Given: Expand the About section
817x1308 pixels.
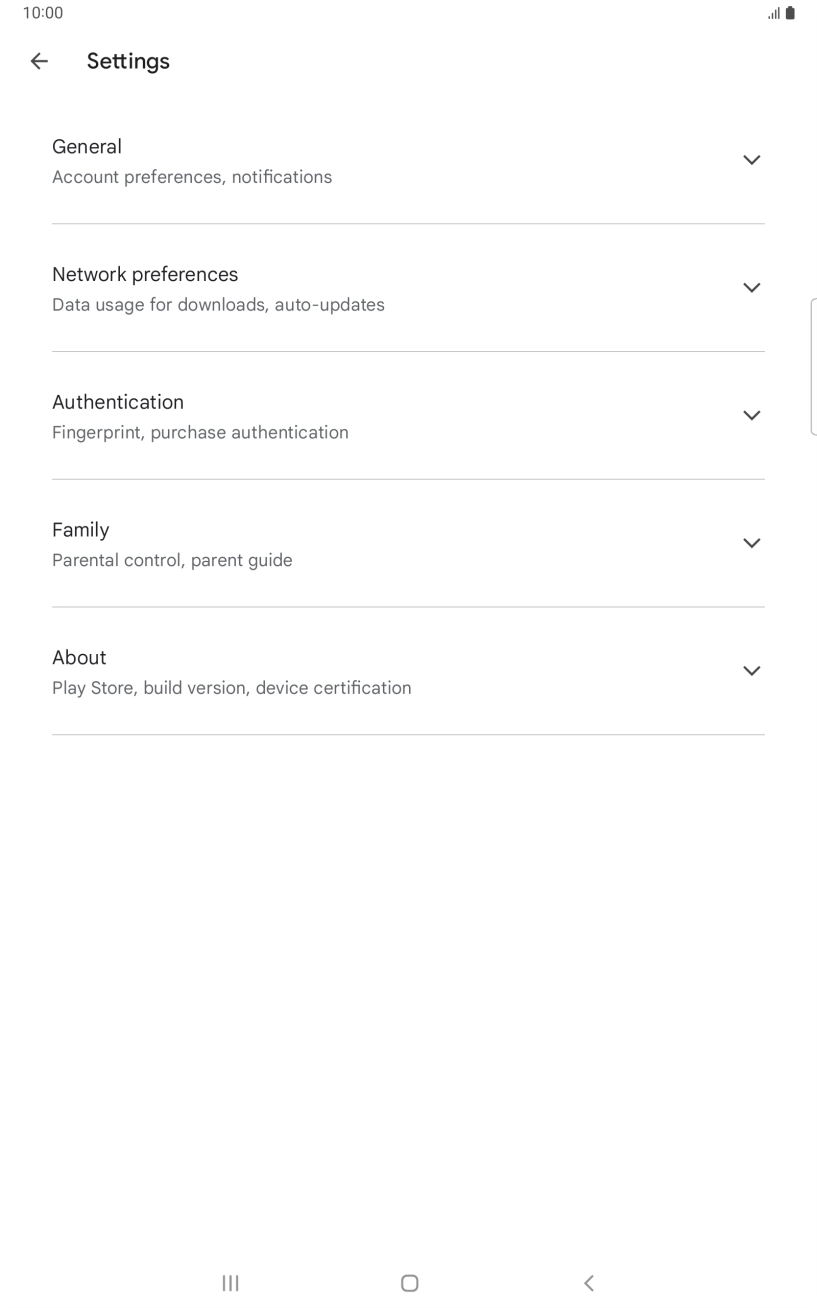Looking at the screenshot, I should click(752, 671).
